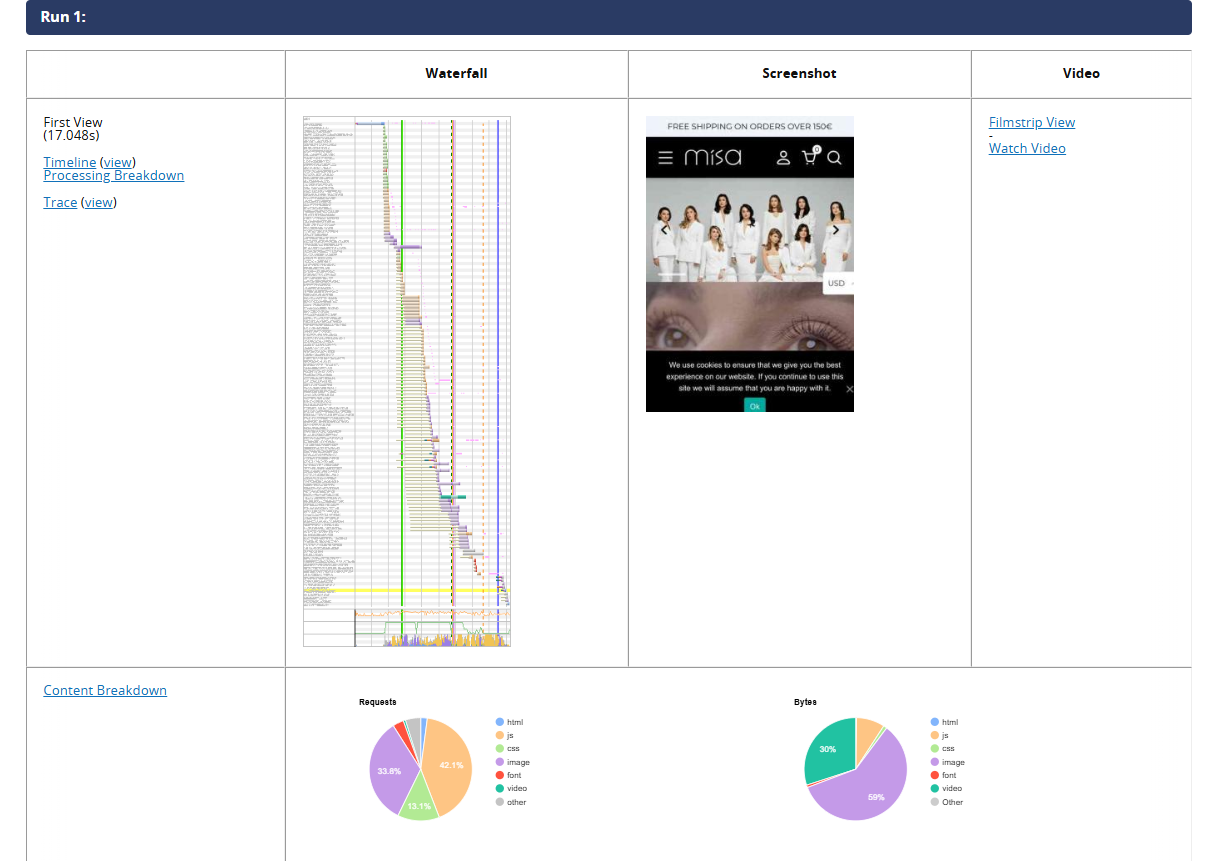This screenshot has height=861, width=1231.
Task: Click the 17.048s load time text
Action: pyautogui.click(x=71, y=135)
